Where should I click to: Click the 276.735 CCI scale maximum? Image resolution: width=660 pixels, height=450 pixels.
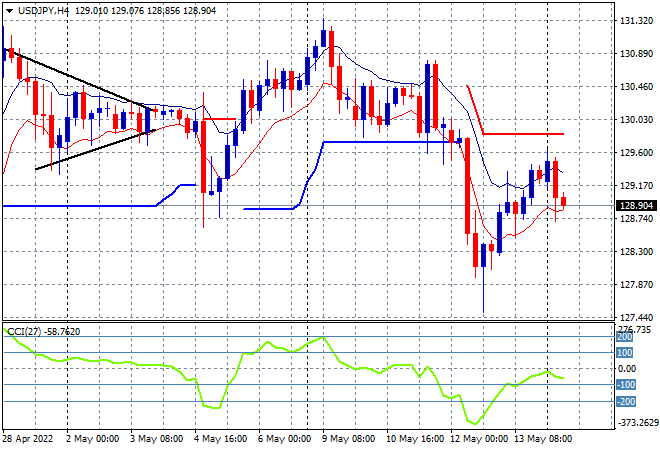634,330
